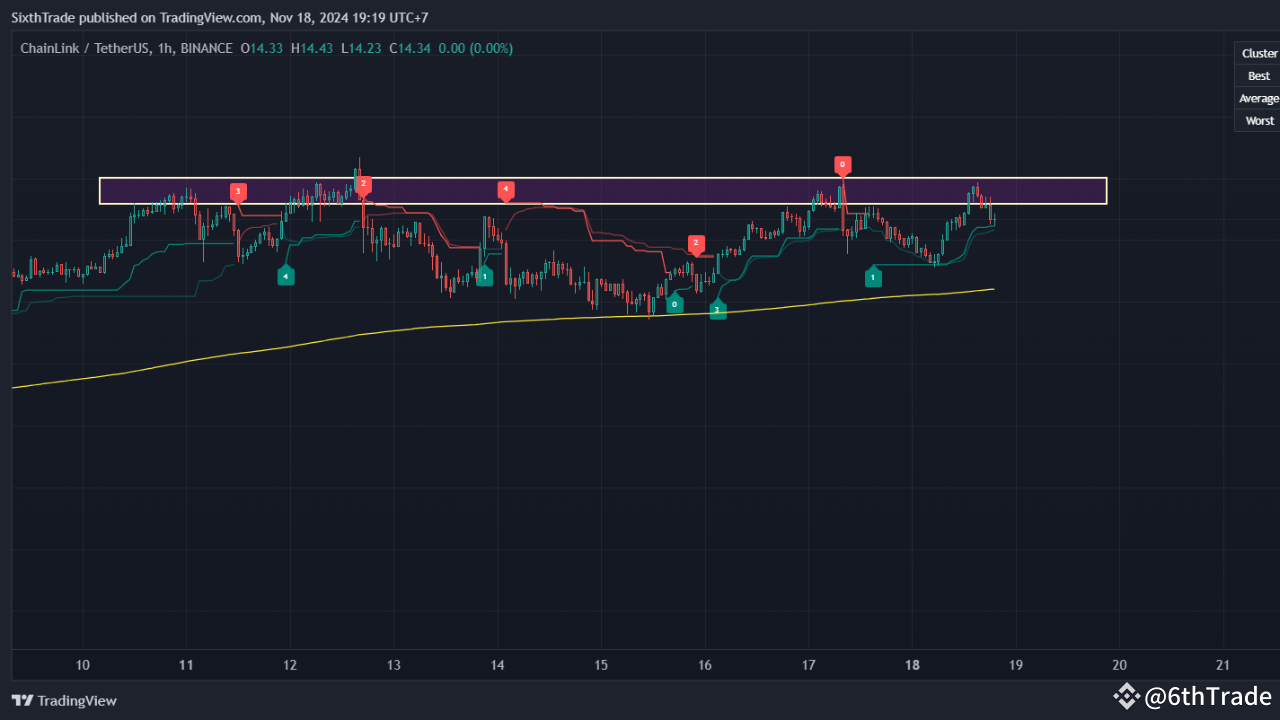
Task: Click the pink "4" signal marker near Nov 14
Action: 506,189
